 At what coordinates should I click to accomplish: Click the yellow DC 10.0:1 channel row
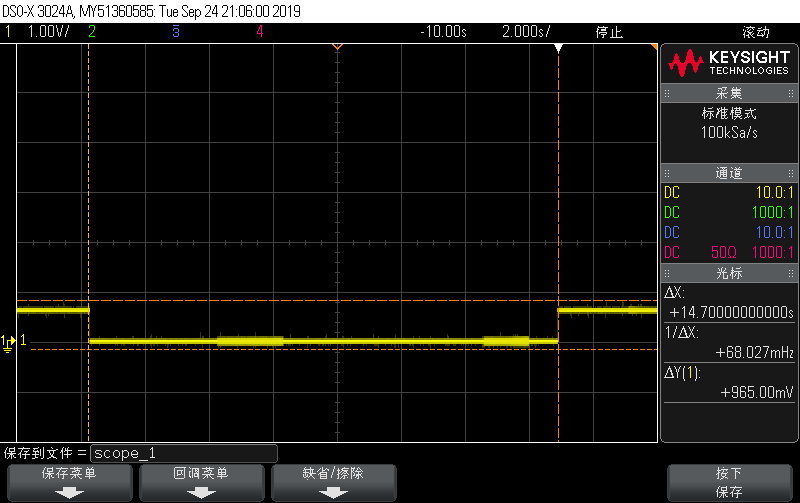click(729, 193)
